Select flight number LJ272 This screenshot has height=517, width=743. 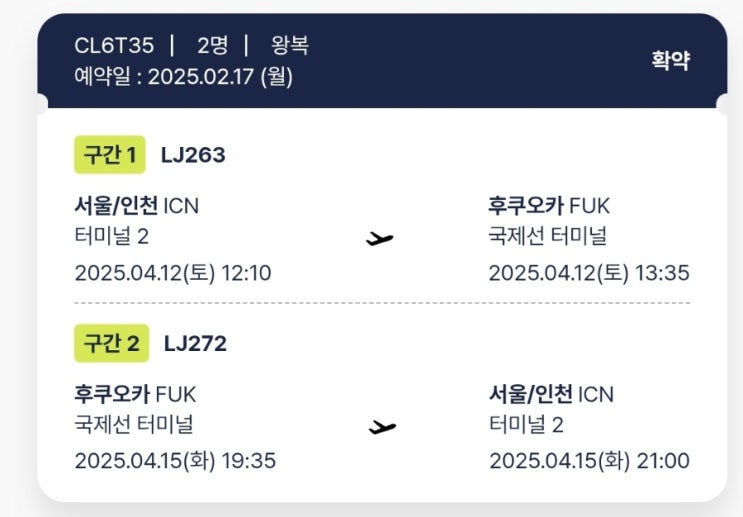click(195, 343)
